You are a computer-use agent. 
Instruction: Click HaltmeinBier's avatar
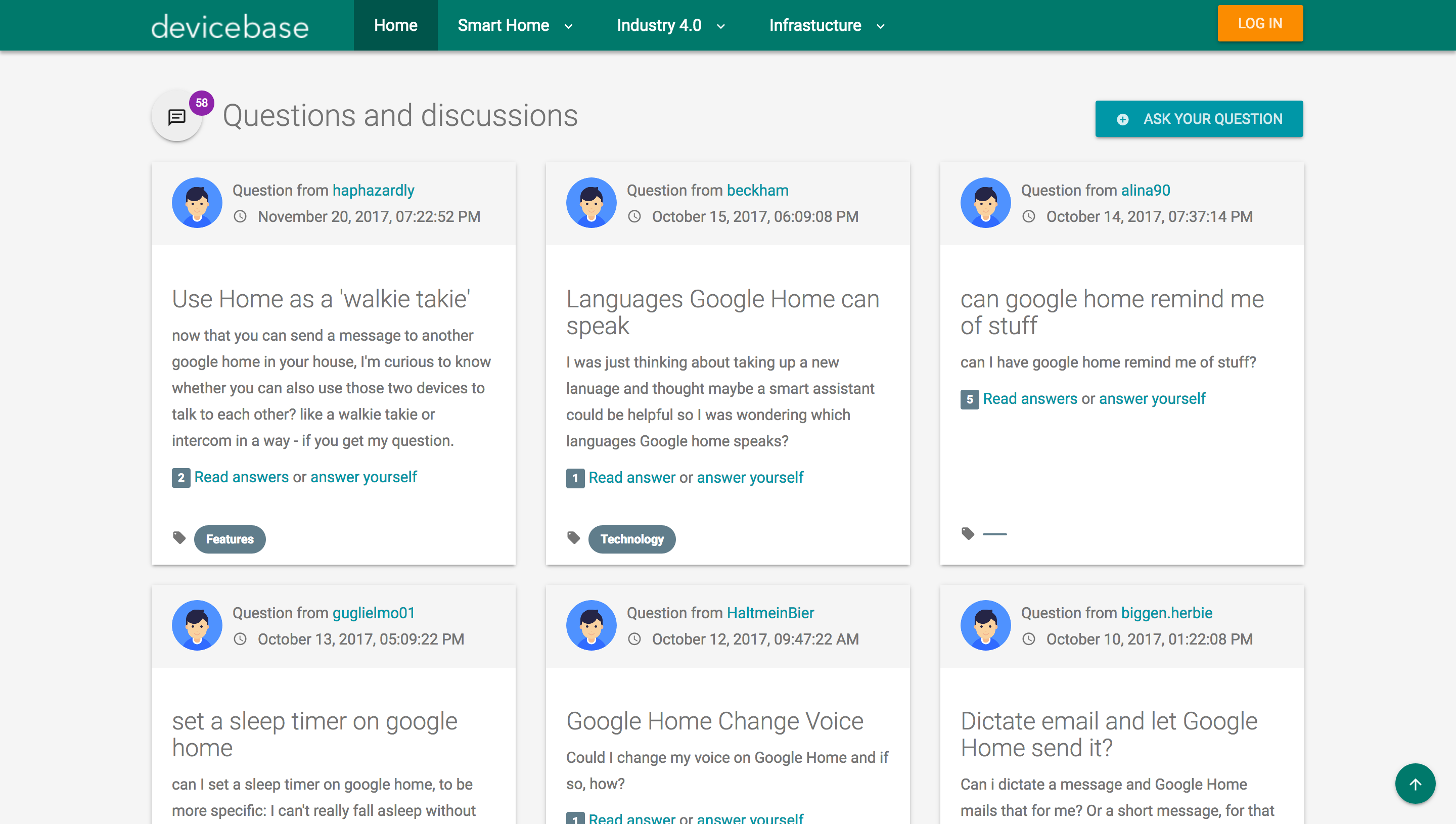tap(591, 625)
